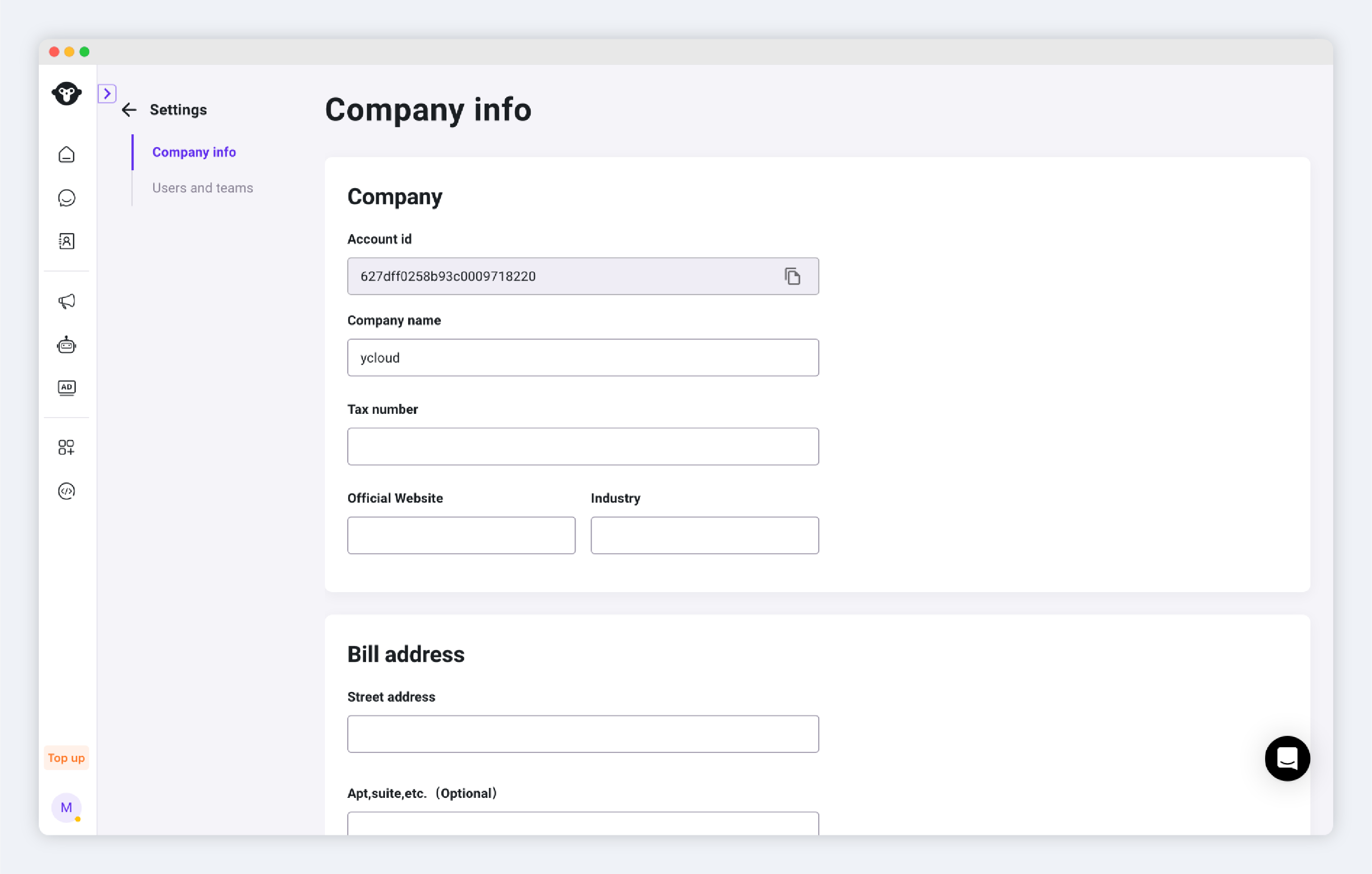Screen dimensions: 1372x874
Task: Open the live chat support widget
Action: 1287,758
